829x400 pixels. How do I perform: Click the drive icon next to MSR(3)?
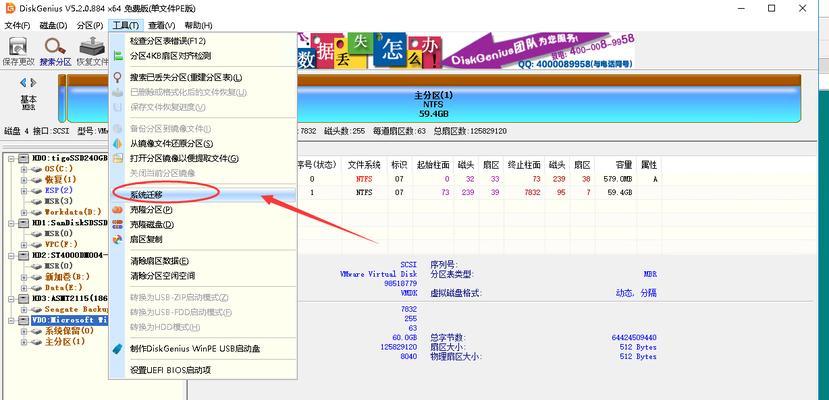[36, 201]
